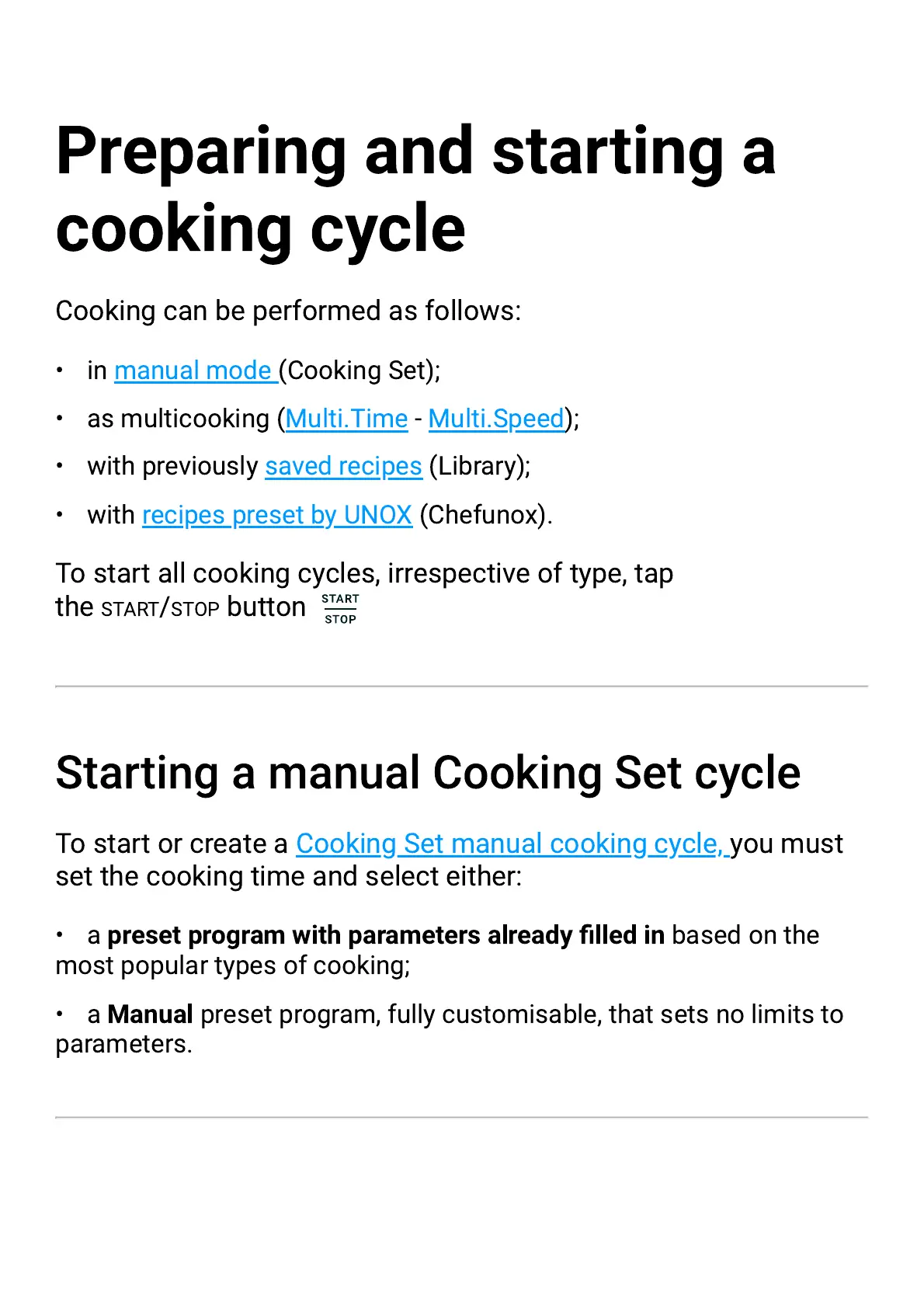
Task: Click the '(Library)' text
Action: pyautogui.click(x=479, y=466)
